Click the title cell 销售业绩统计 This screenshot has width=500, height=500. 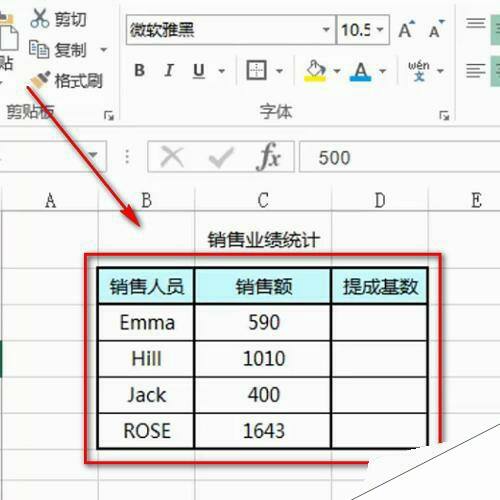[263, 239]
